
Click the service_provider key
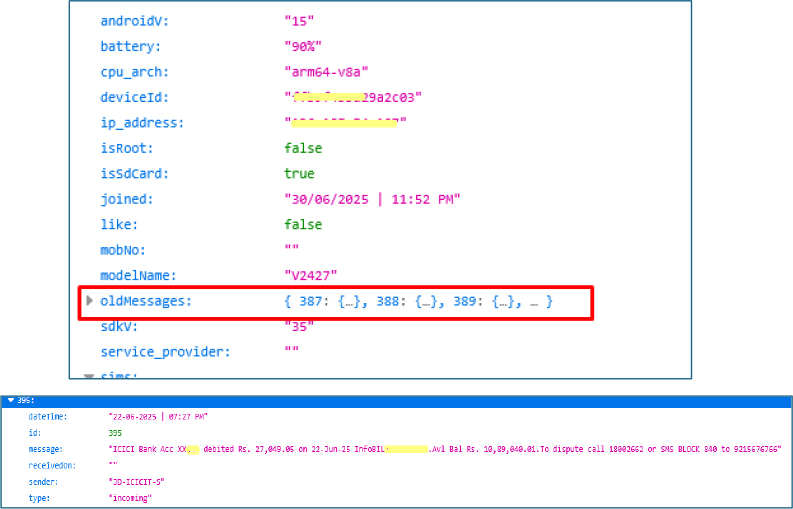pos(165,352)
